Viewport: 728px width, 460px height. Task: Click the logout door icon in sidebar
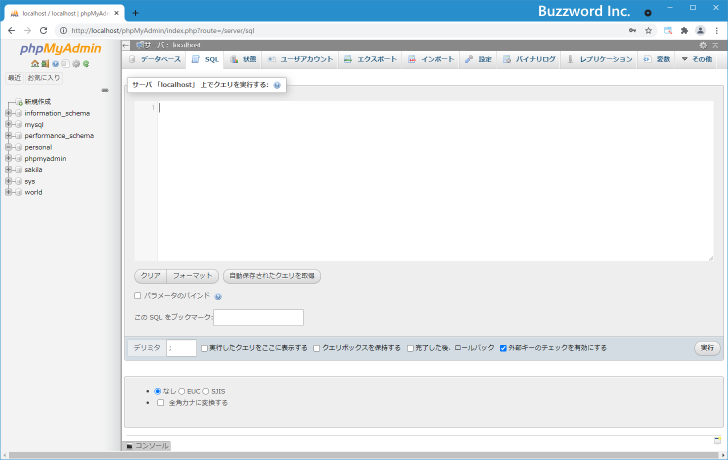pos(45,64)
